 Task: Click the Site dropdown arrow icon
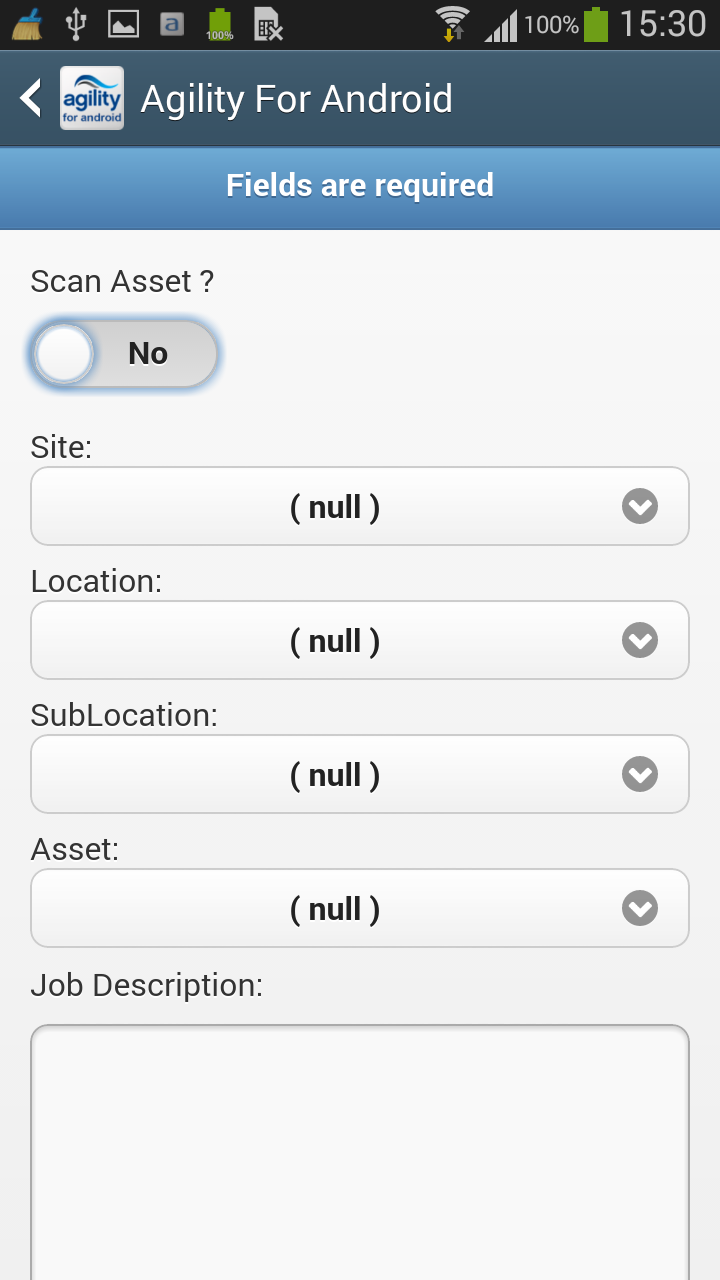point(640,507)
